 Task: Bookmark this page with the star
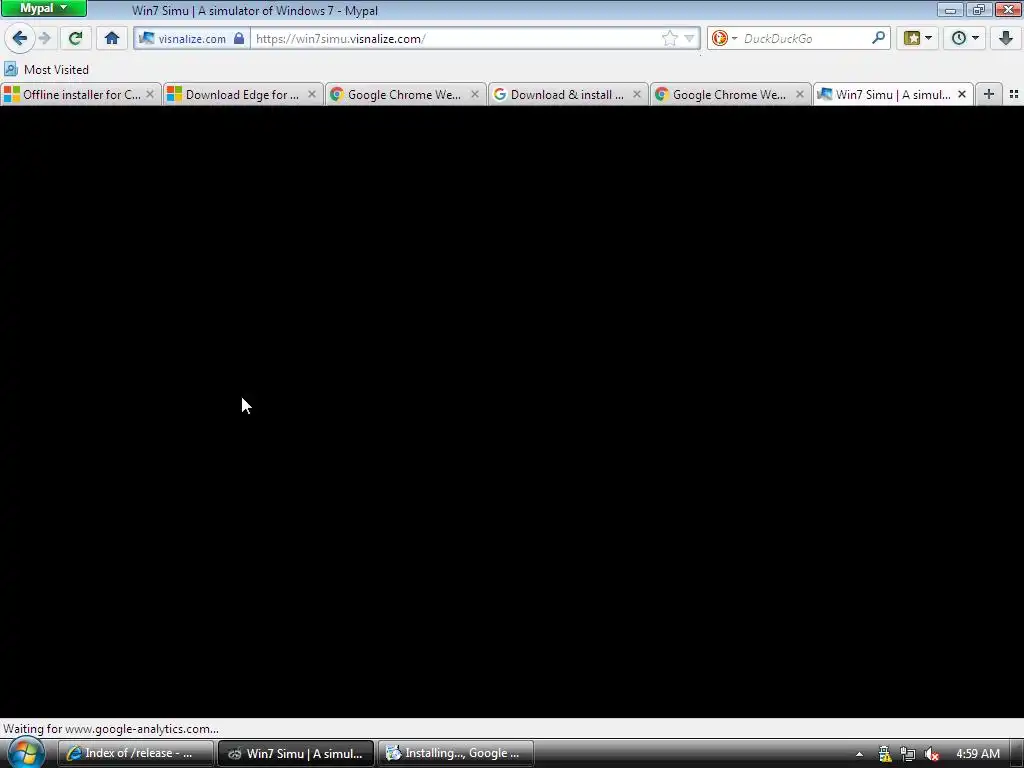click(669, 39)
